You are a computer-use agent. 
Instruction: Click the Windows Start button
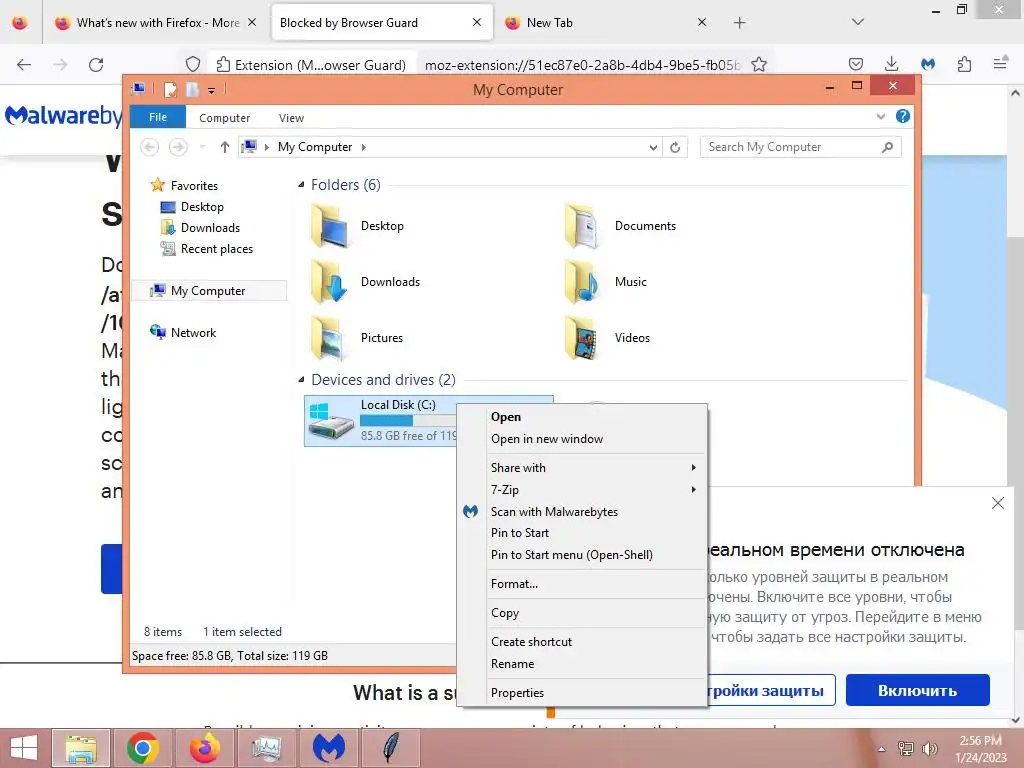(x=24, y=748)
